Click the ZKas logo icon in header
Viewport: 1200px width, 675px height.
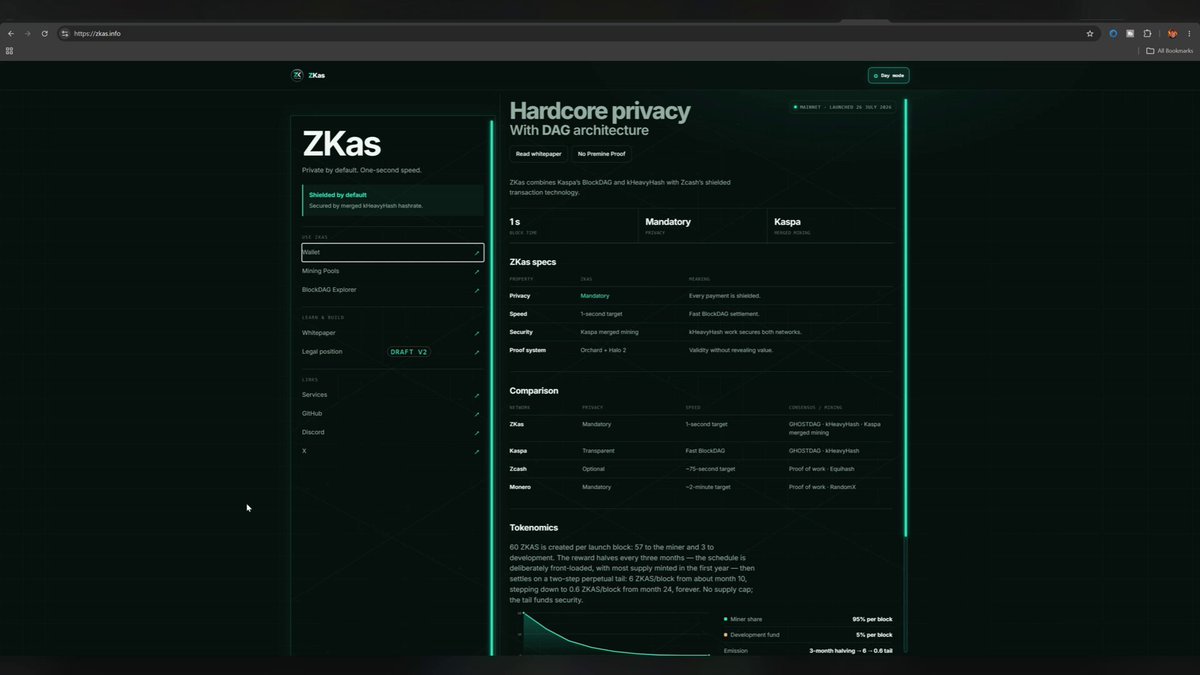click(x=297, y=75)
